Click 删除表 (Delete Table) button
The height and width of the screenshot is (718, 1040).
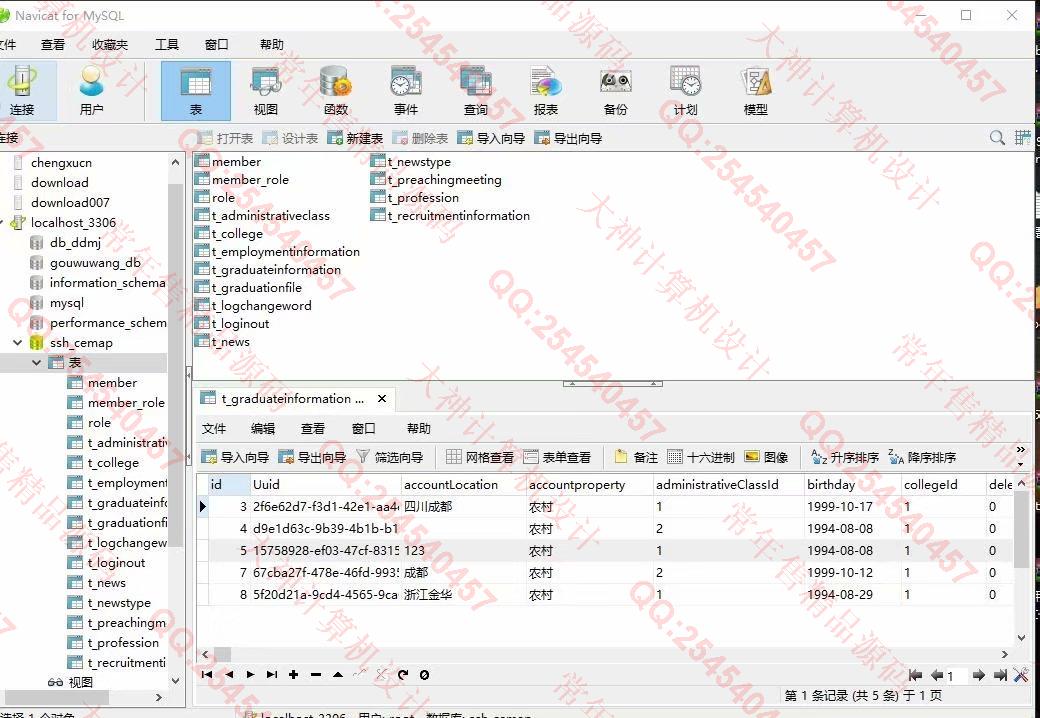[x=420, y=138]
